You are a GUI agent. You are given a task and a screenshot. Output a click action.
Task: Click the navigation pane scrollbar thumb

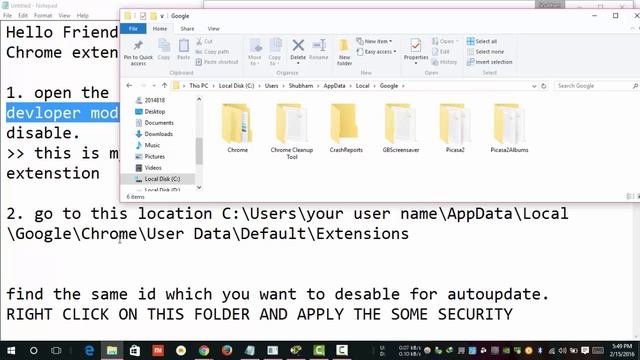pyautogui.click(x=199, y=151)
